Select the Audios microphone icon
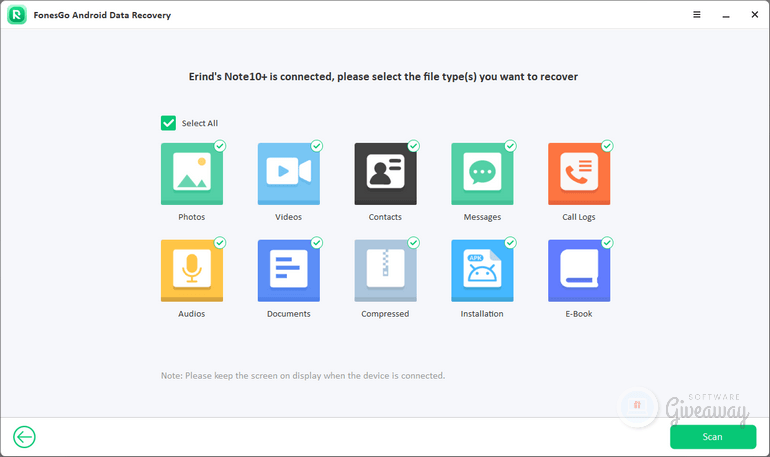The image size is (770, 457). (x=191, y=271)
